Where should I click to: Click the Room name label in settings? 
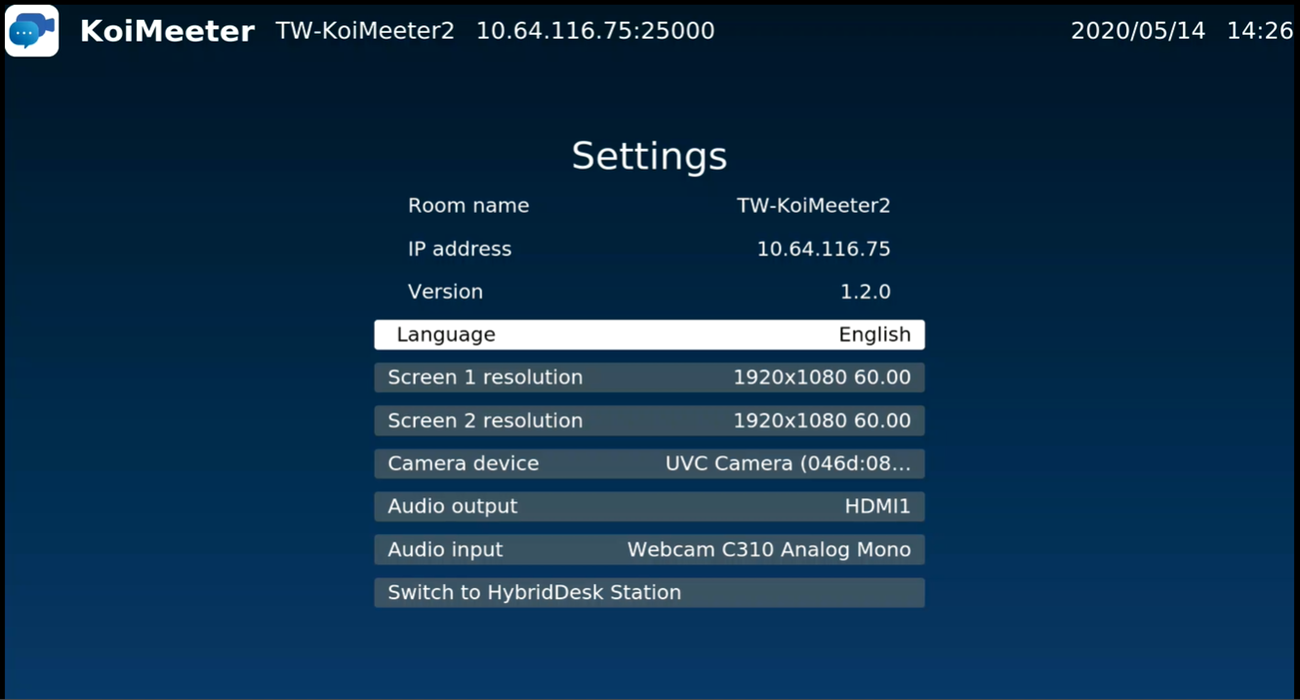468,206
